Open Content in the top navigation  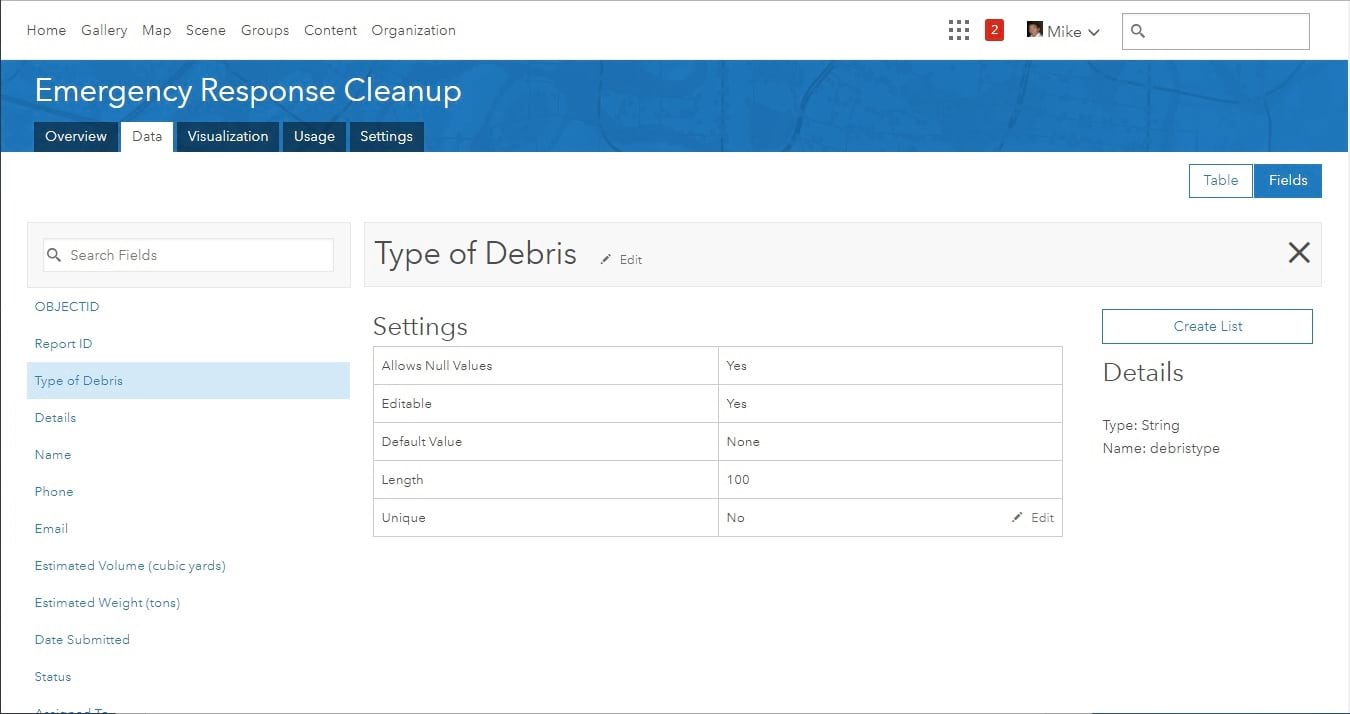click(330, 30)
